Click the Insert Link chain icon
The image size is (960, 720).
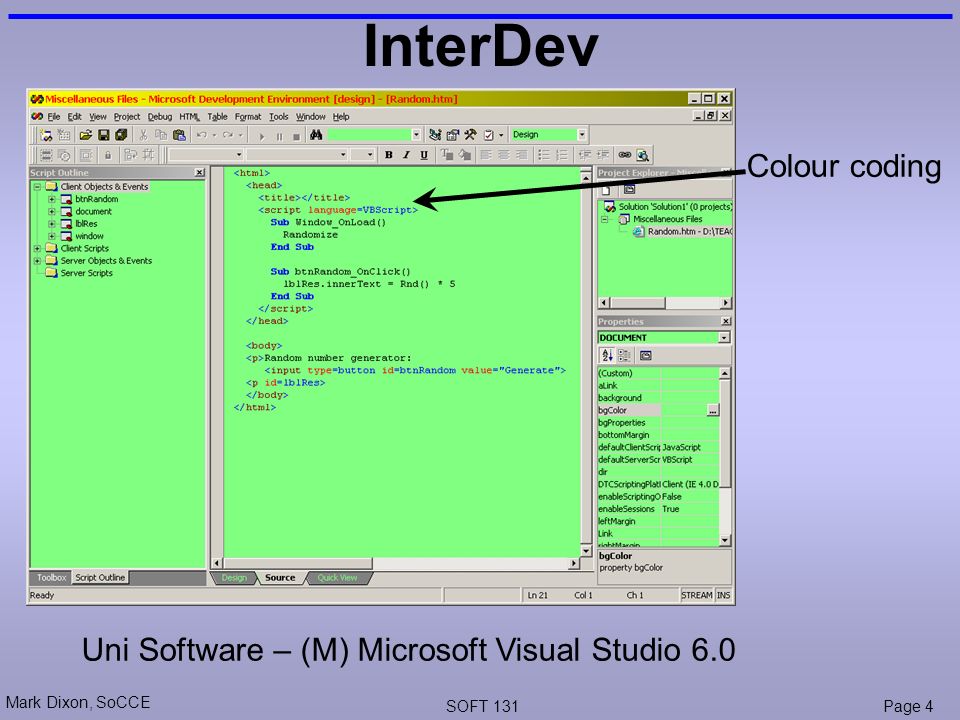click(x=624, y=155)
